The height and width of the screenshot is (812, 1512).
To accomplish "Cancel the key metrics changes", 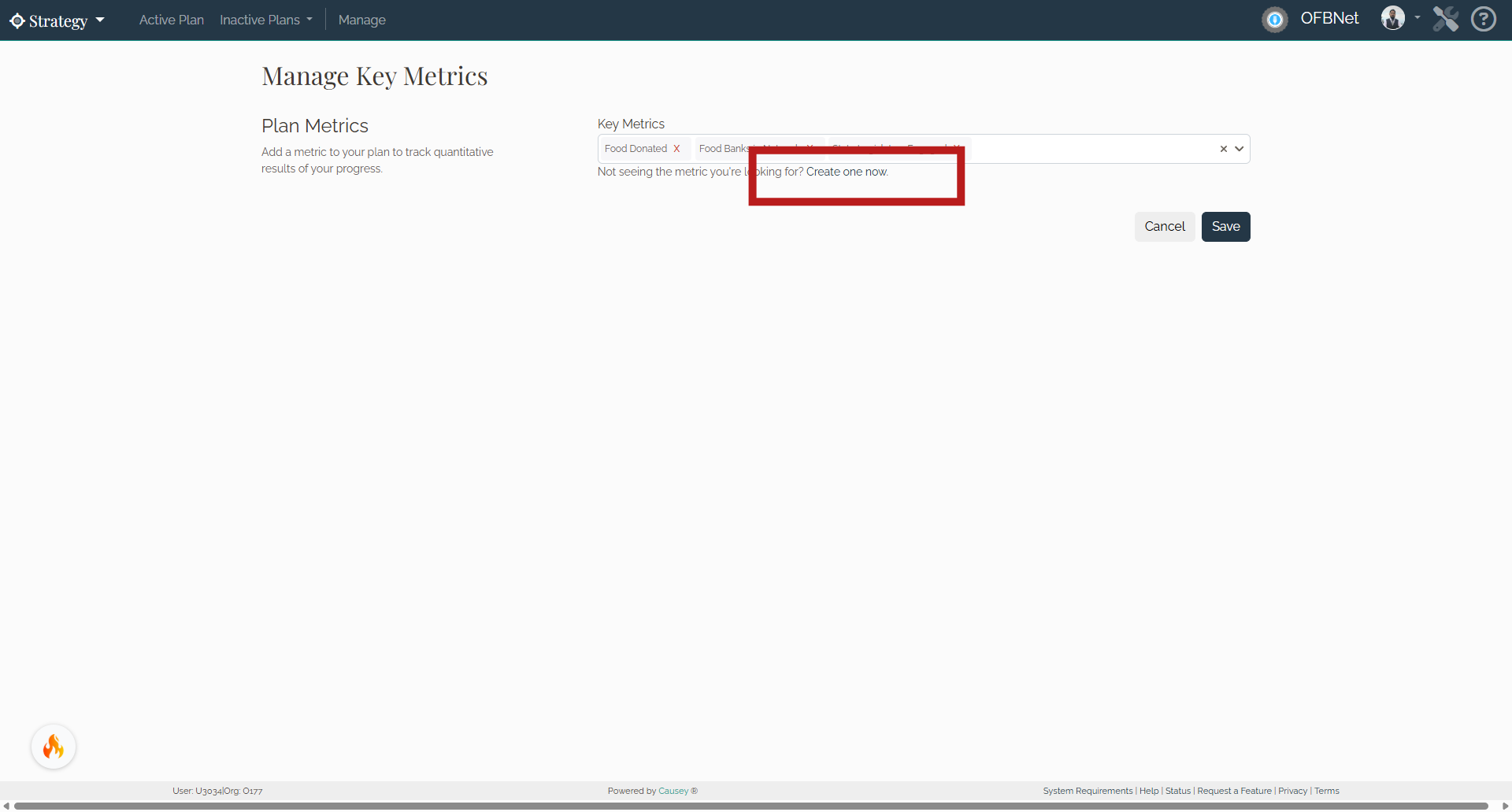I will 1165,227.
